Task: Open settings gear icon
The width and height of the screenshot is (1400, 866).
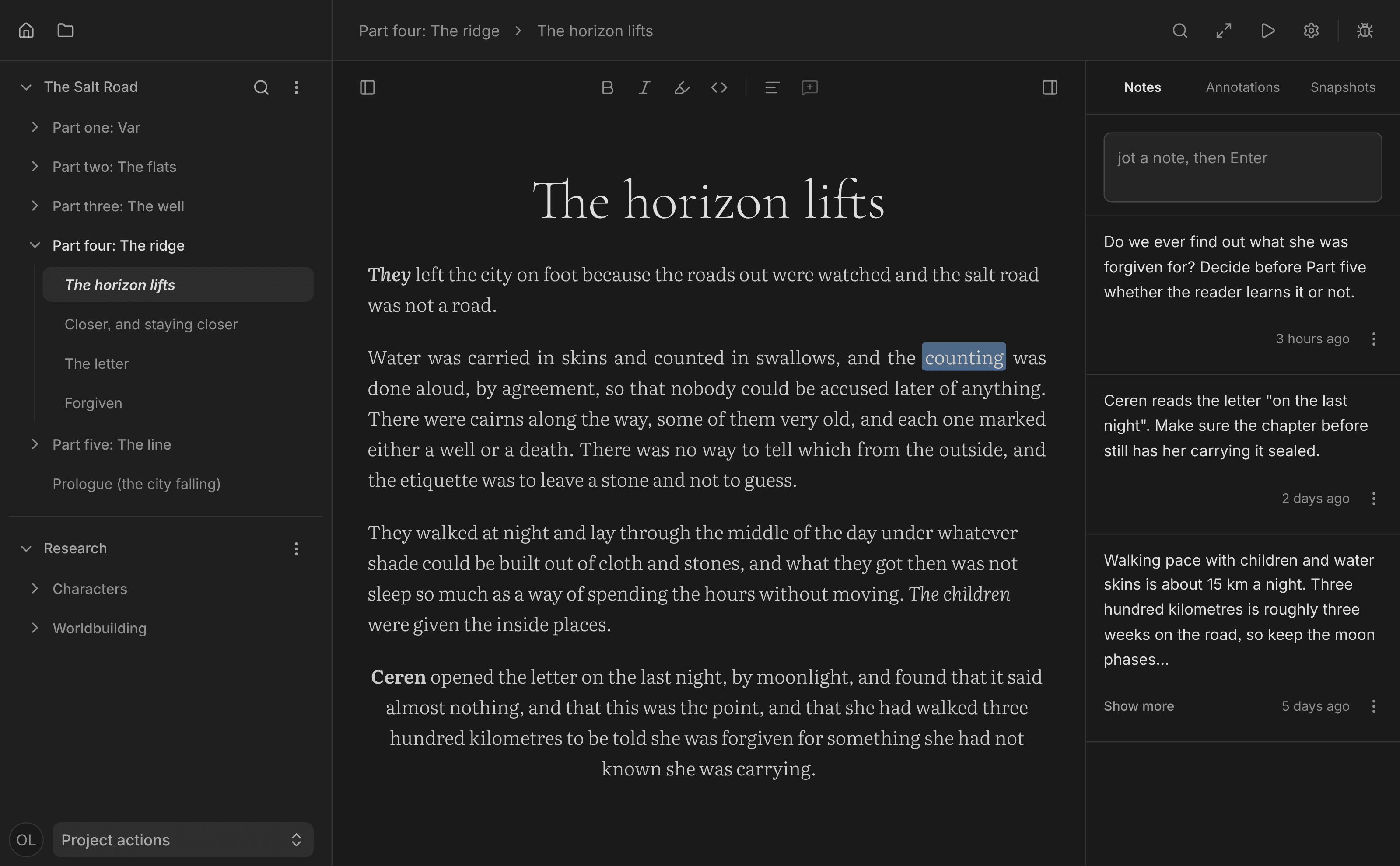Action: [1311, 30]
